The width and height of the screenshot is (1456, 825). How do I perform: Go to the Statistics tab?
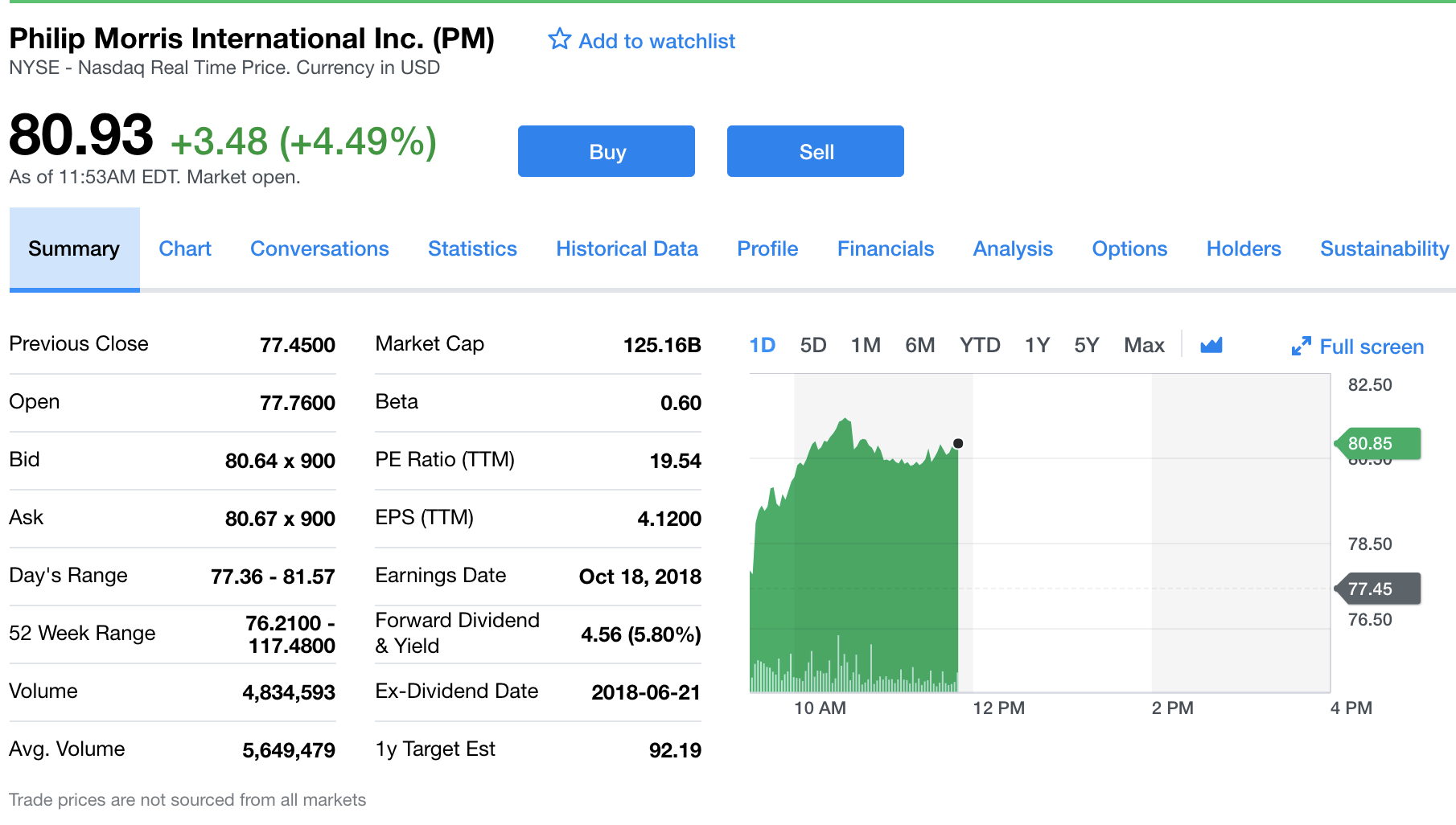pyautogui.click(x=472, y=249)
